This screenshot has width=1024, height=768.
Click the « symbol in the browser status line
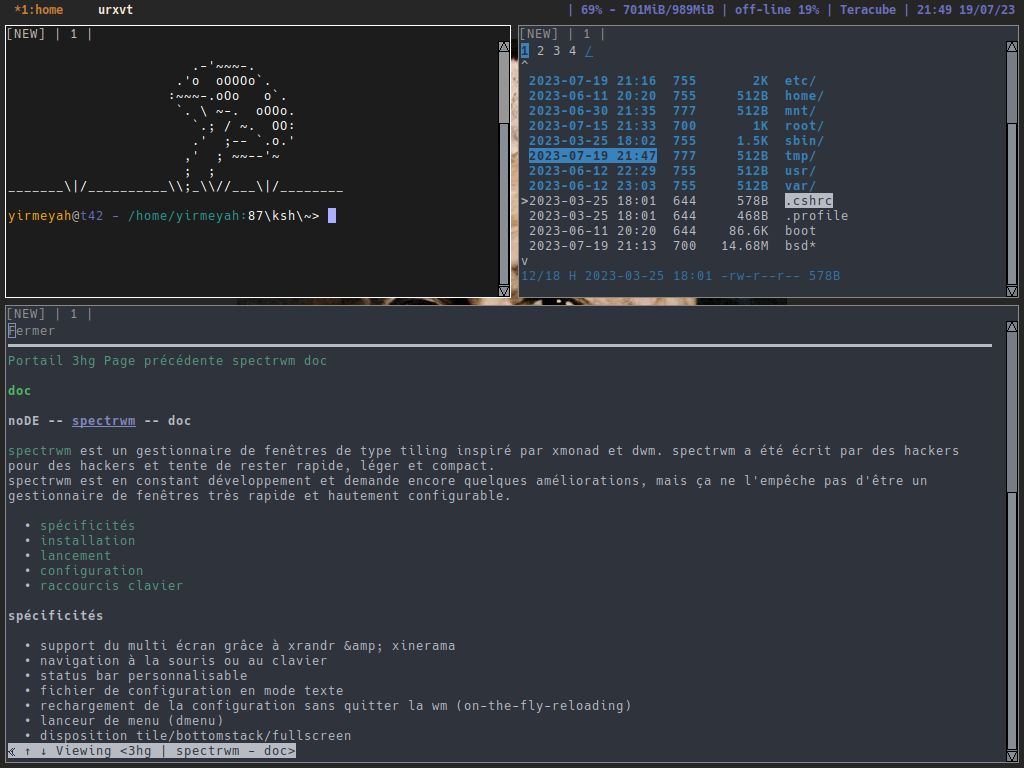12,751
